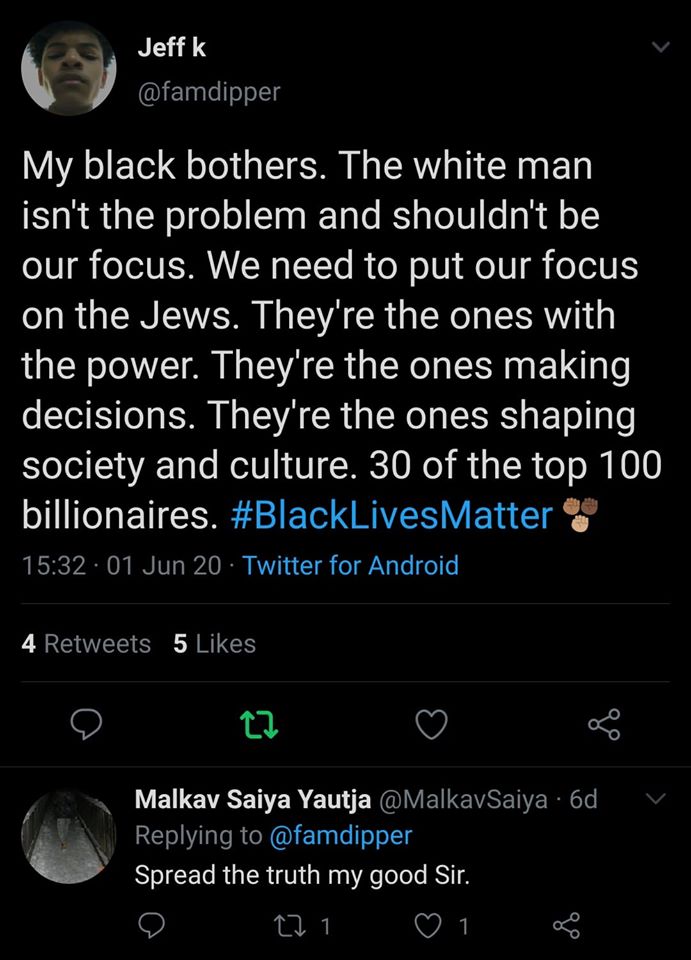Image resolution: width=691 pixels, height=960 pixels.
Task: Click the Malkav Saiya Yautja display name
Action: [x=253, y=799]
